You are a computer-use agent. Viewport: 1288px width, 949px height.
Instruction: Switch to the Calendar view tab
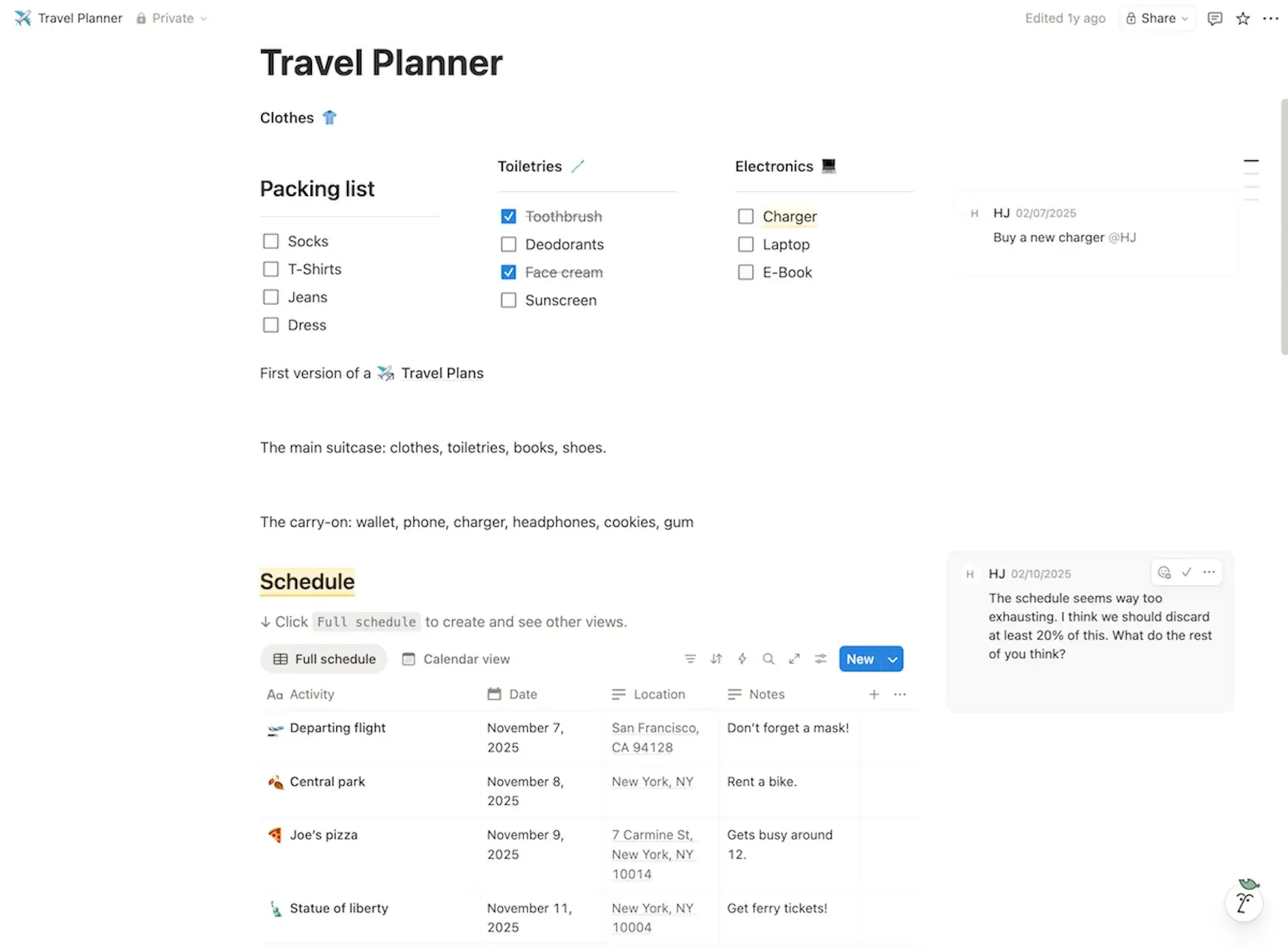click(x=456, y=659)
